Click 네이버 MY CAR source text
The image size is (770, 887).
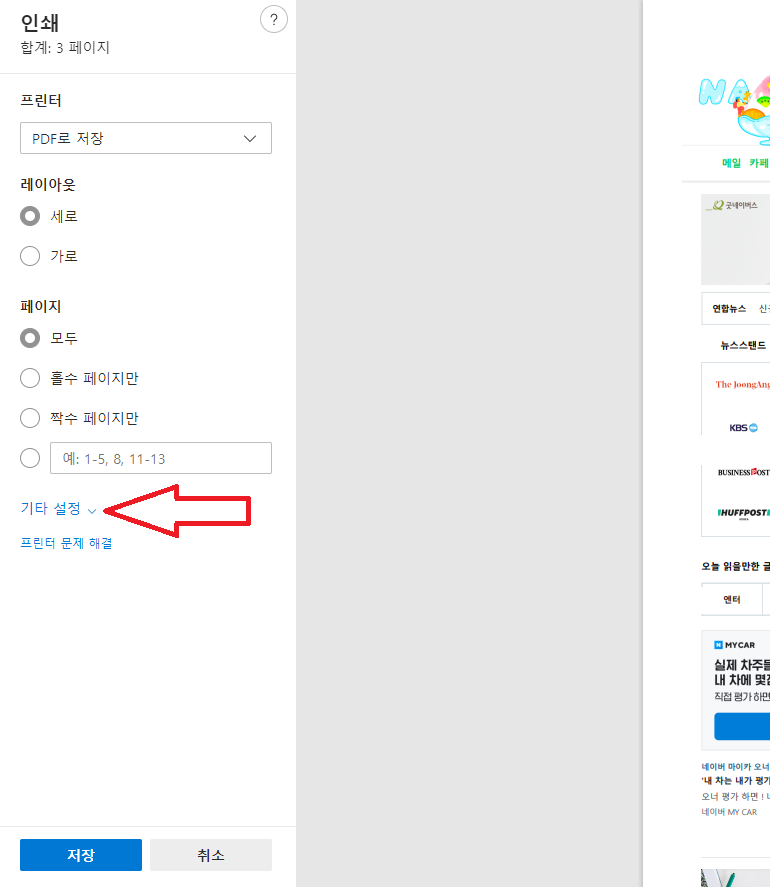pos(729,812)
